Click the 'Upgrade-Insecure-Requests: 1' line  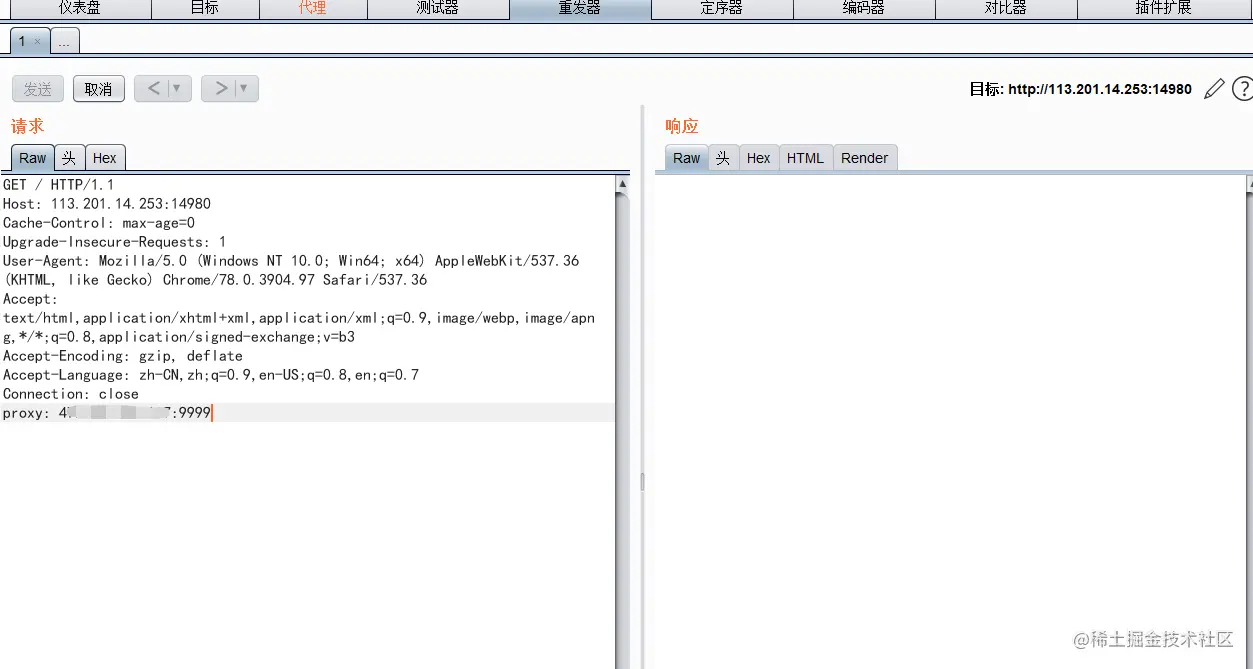tap(114, 242)
